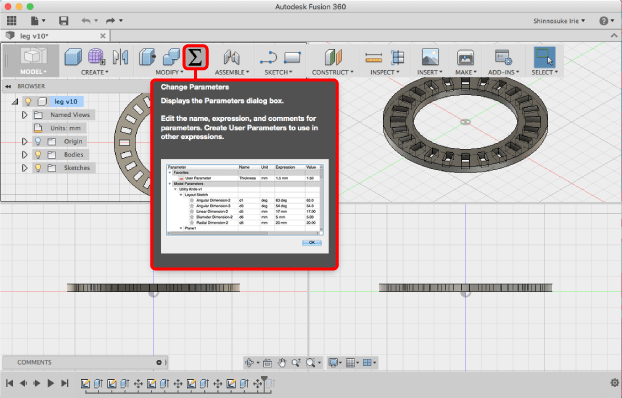Viewport: 622px width, 398px height.
Task: Click the Save floppy disk icon
Action: pos(63,21)
